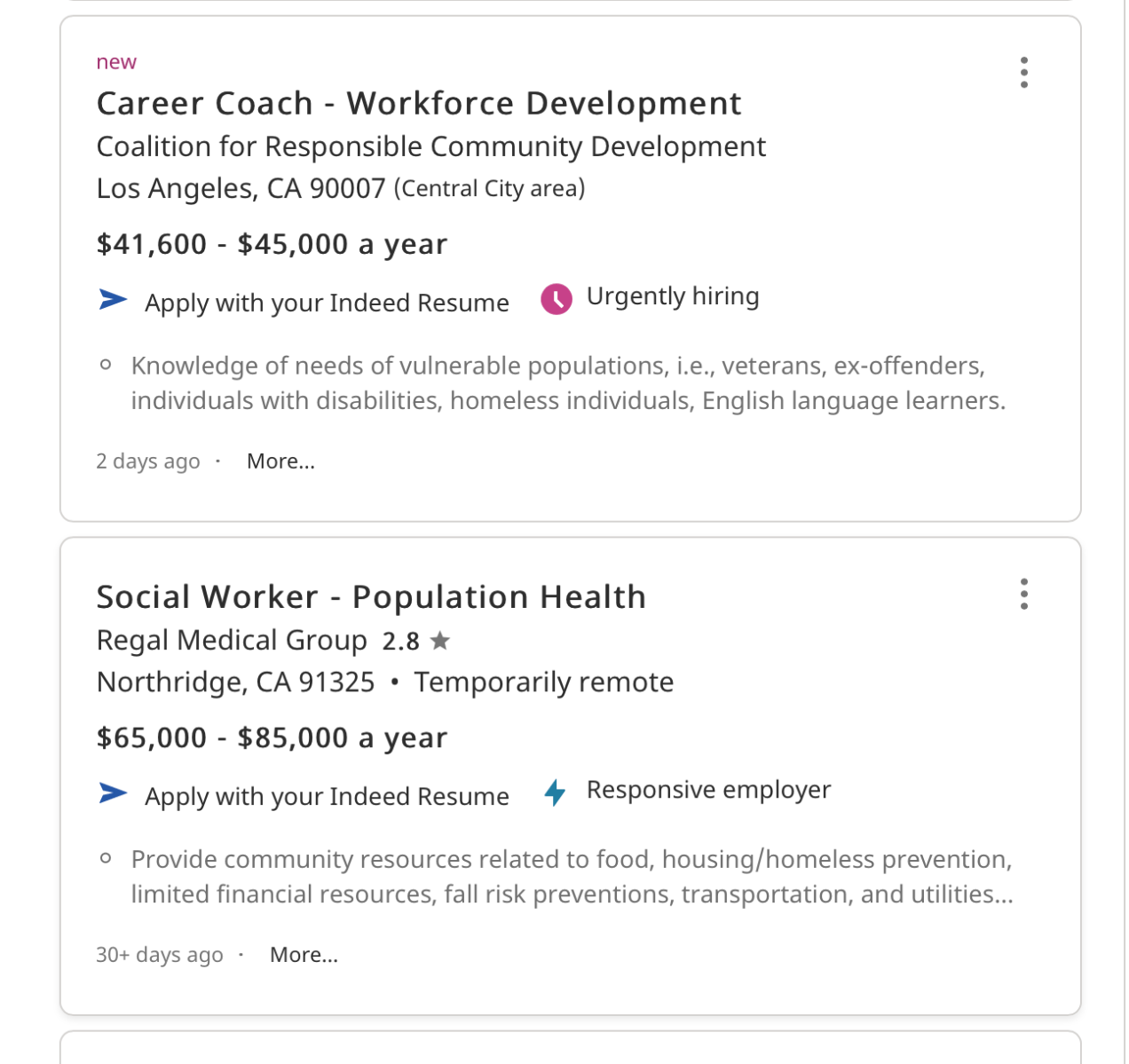Click blue arrow icon in Social Worker card

113,792
